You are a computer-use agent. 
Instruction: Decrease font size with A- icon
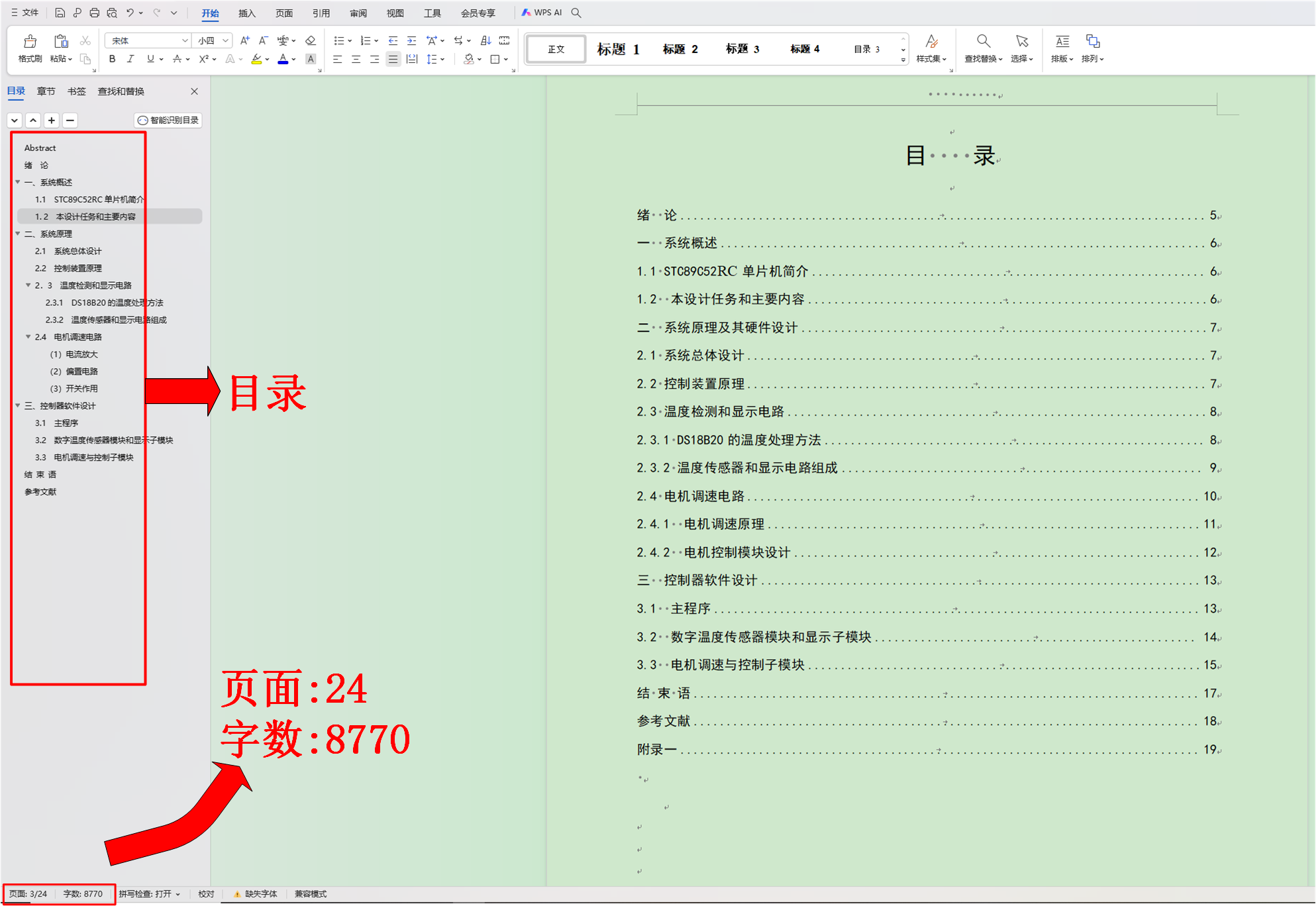(263, 40)
